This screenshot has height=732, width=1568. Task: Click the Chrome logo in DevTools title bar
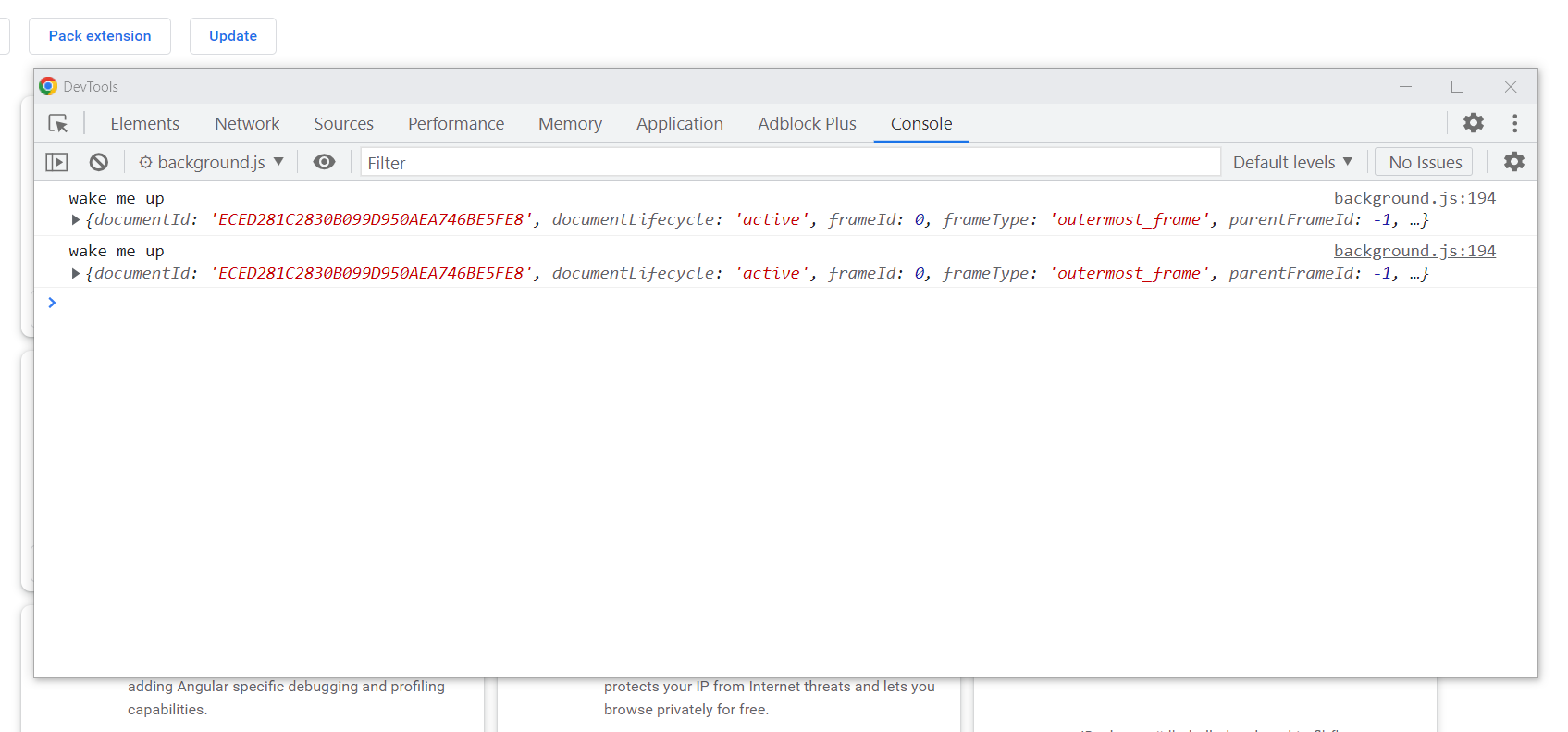[48, 86]
